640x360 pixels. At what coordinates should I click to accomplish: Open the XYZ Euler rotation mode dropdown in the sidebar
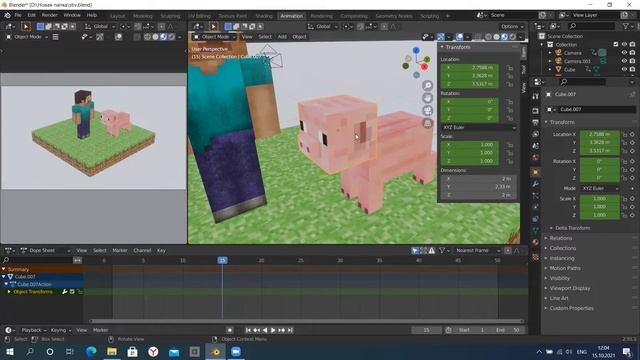pyautogui.click(x=478, y=127)
